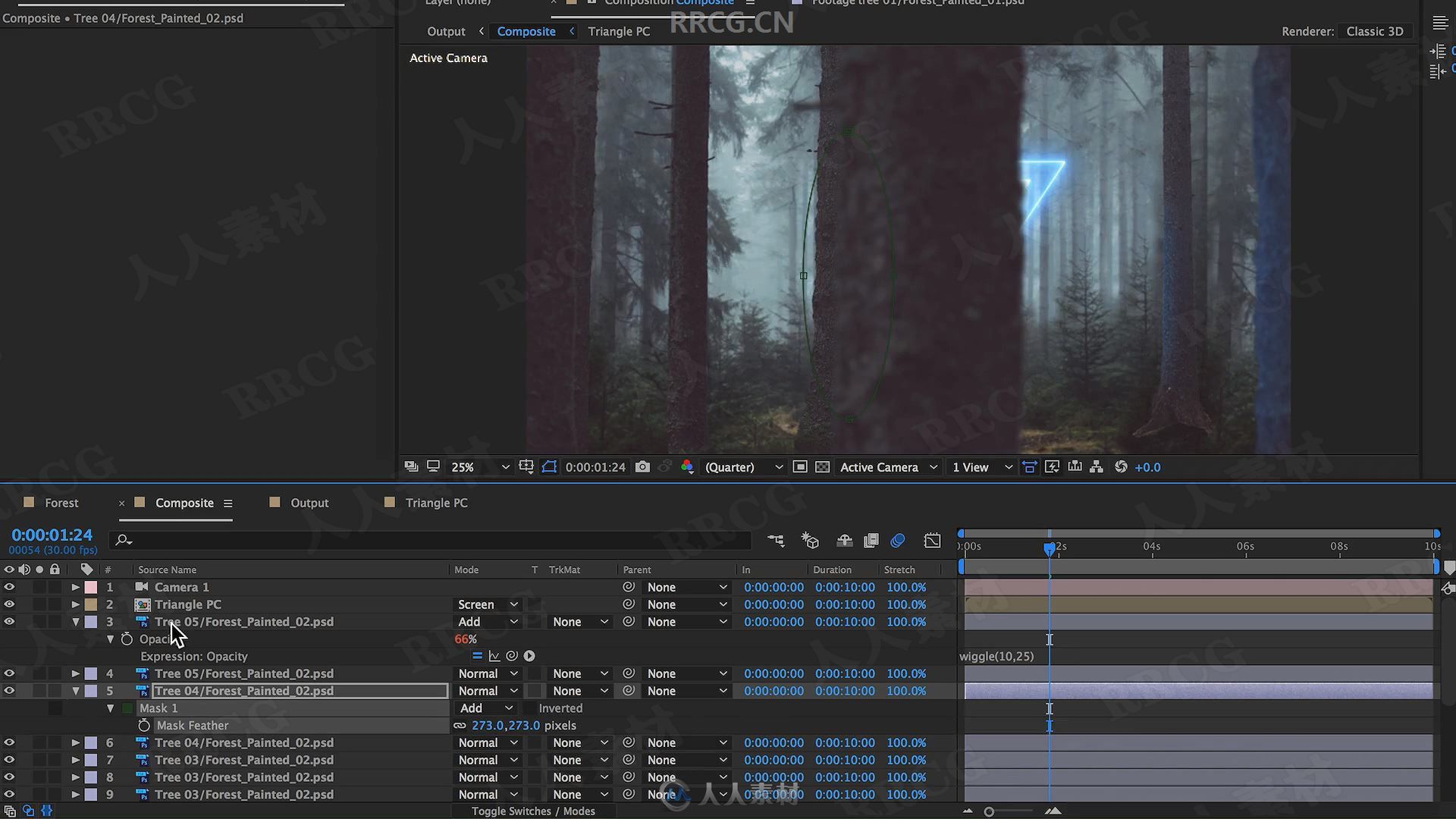This screenshot has width=1456, height=819.
Task: Click the composition settings graph icon
Action: [932, 540]
